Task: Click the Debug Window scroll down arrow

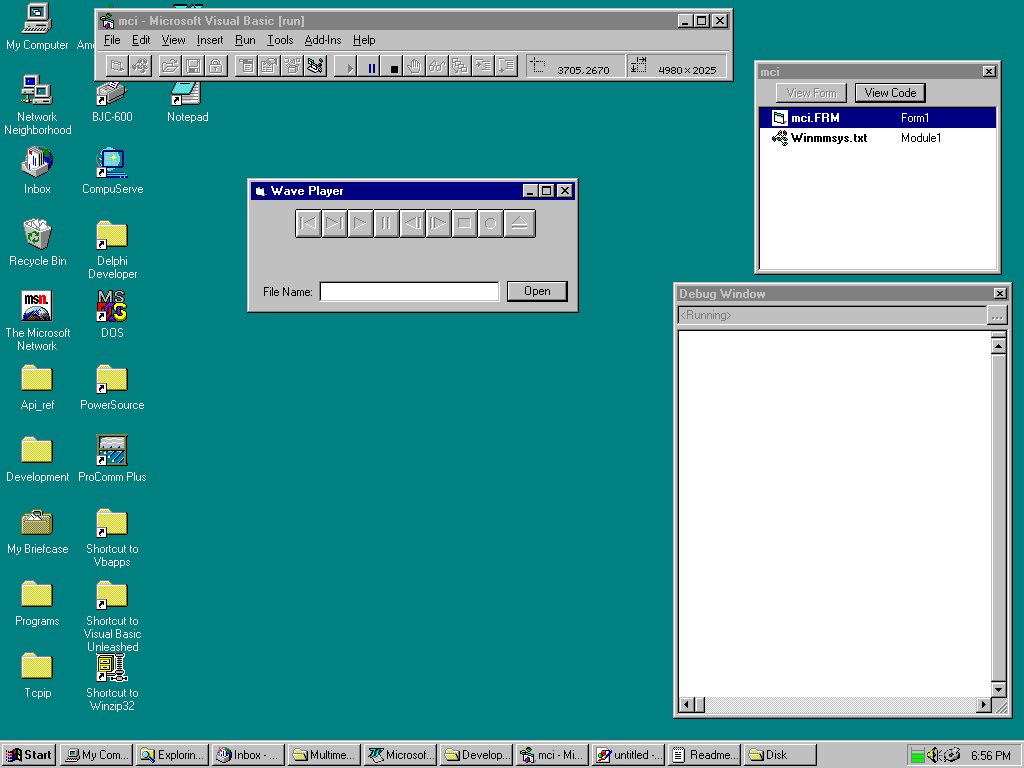Action: [998, 689]
